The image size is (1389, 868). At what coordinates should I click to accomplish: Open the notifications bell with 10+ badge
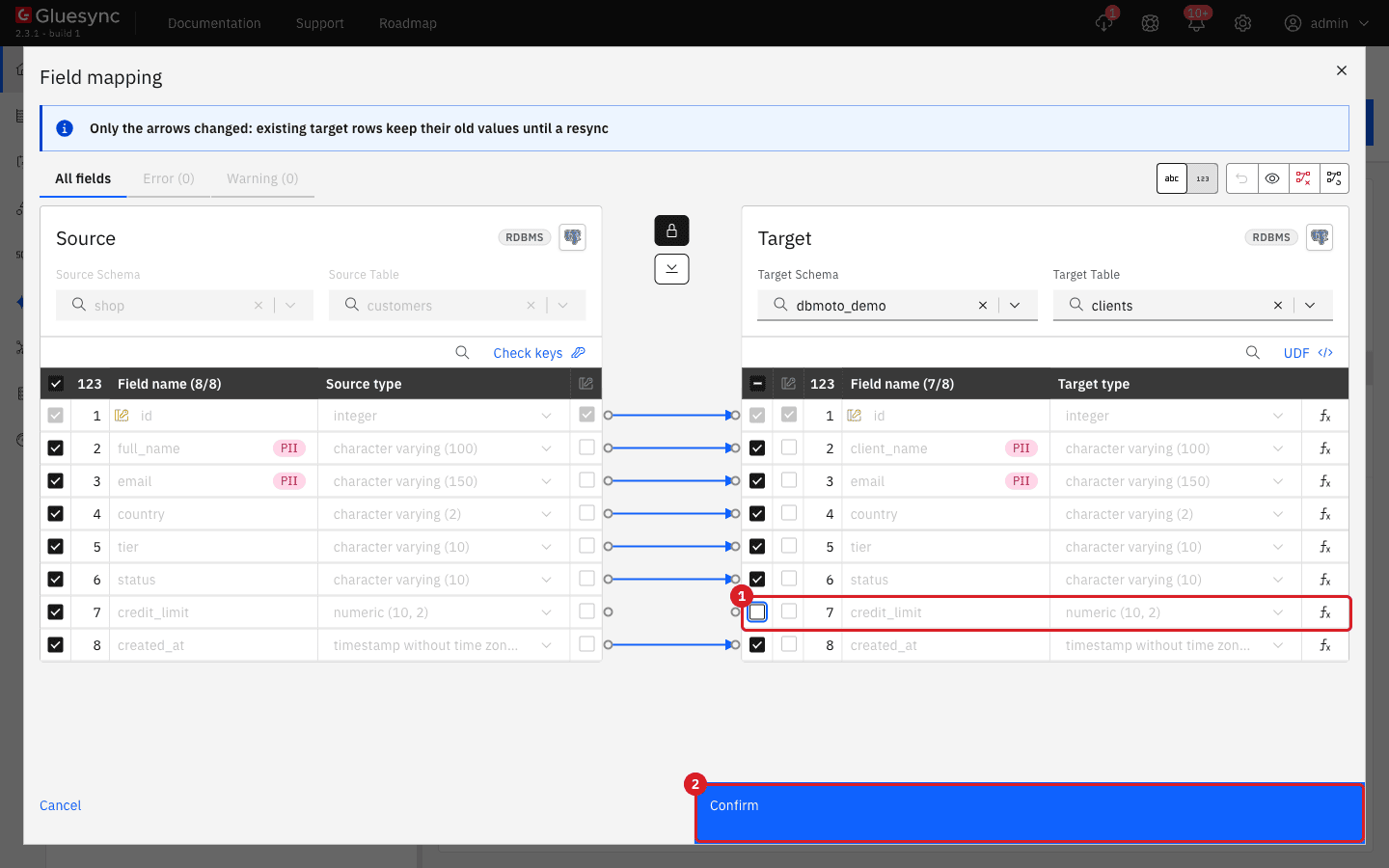coord(1196,22)
